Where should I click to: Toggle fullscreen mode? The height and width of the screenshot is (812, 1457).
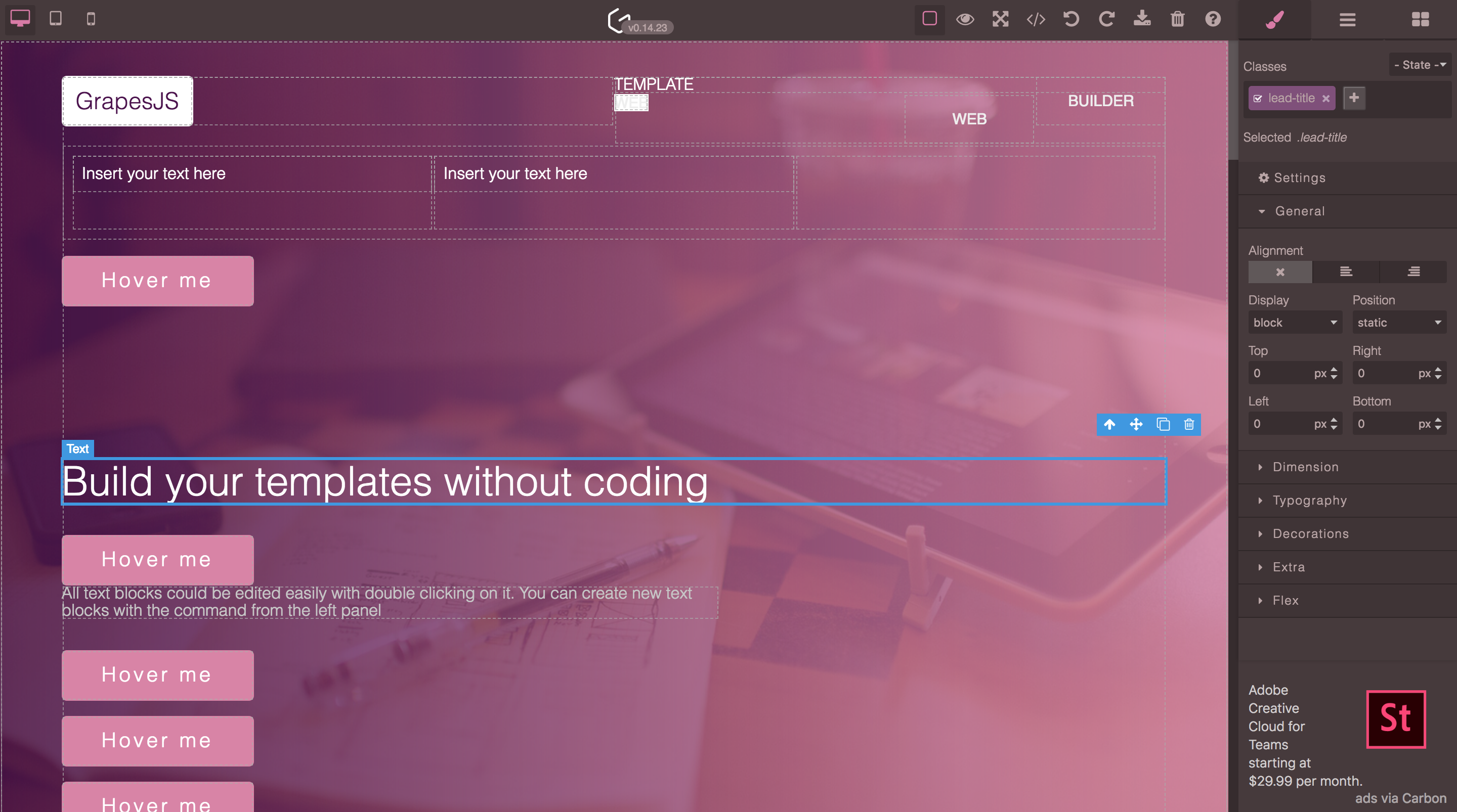coord(1000,19)
